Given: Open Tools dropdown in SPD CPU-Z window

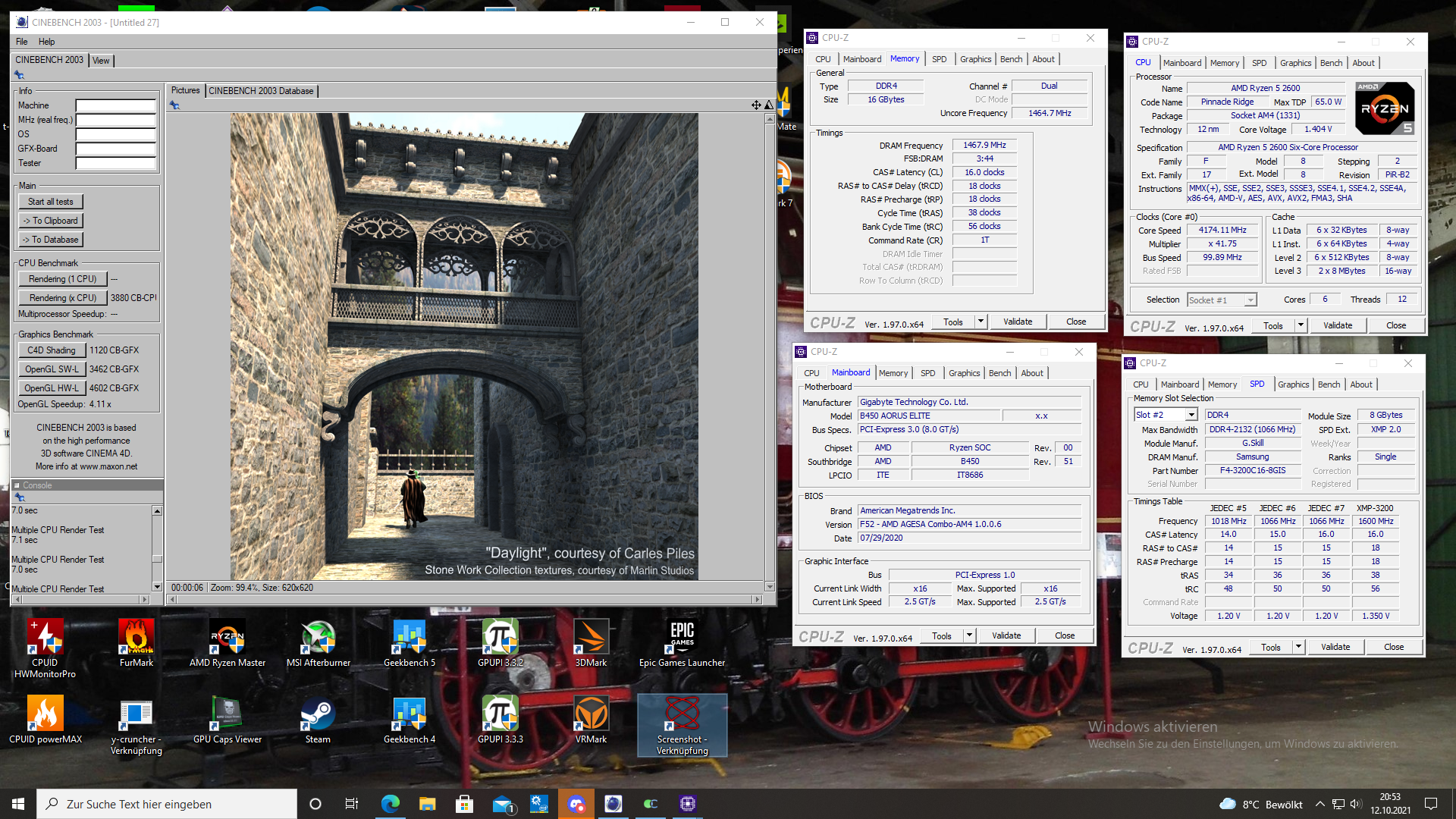Looking at the screenshot, I should (1298, 647).
